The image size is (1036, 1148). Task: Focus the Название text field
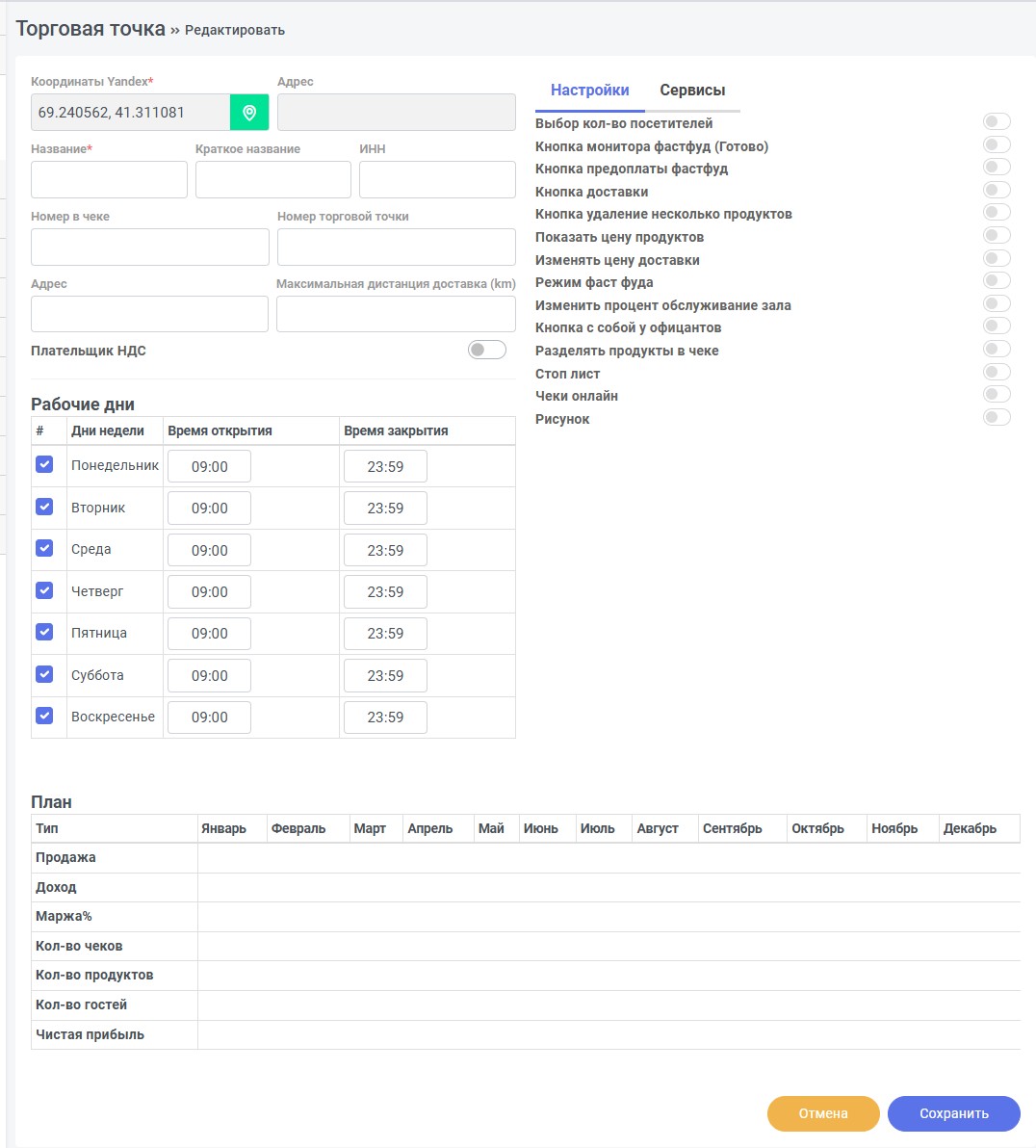pyautogui.click(x=109, y=179)
